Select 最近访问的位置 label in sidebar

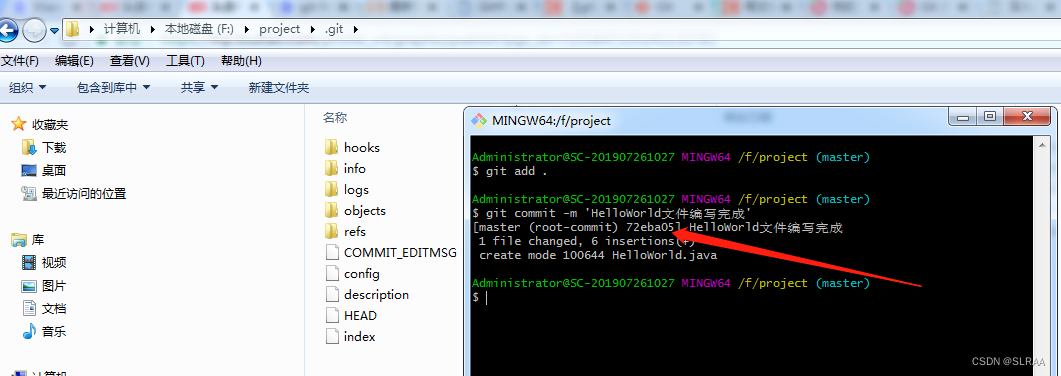(84, 193)
